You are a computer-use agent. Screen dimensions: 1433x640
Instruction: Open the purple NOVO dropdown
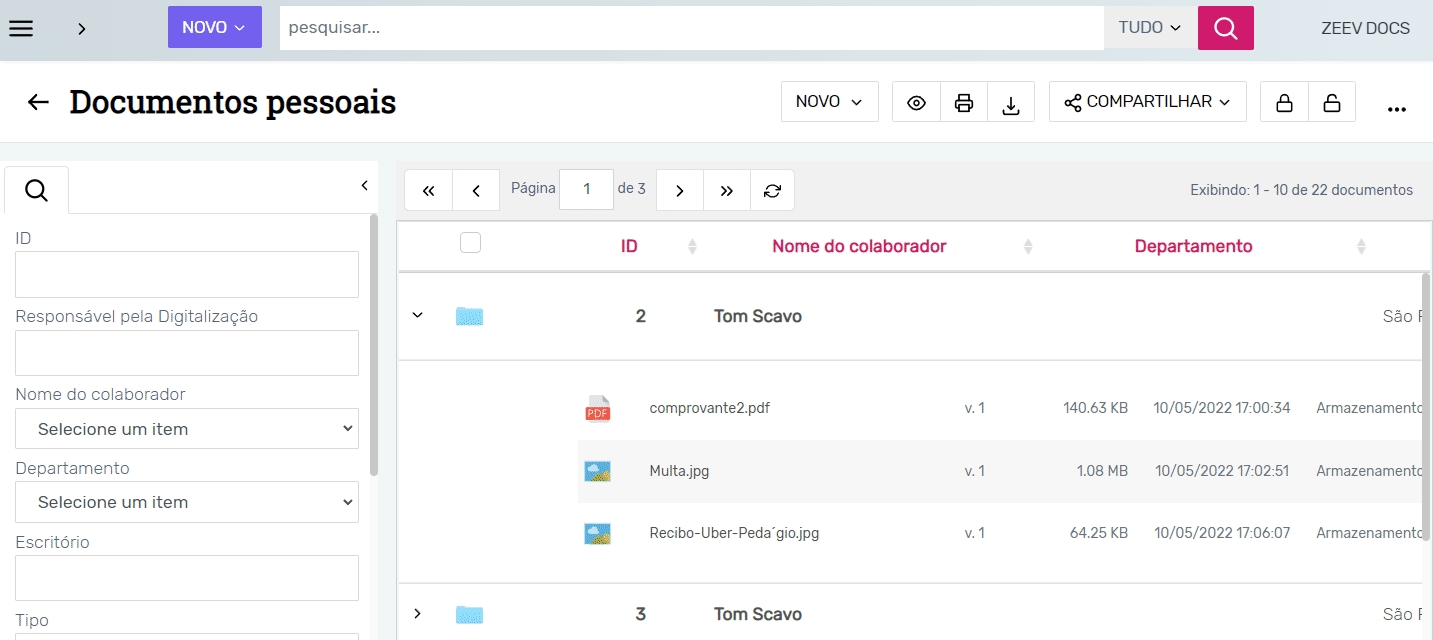pyautogui.click(x=214, y=28)
